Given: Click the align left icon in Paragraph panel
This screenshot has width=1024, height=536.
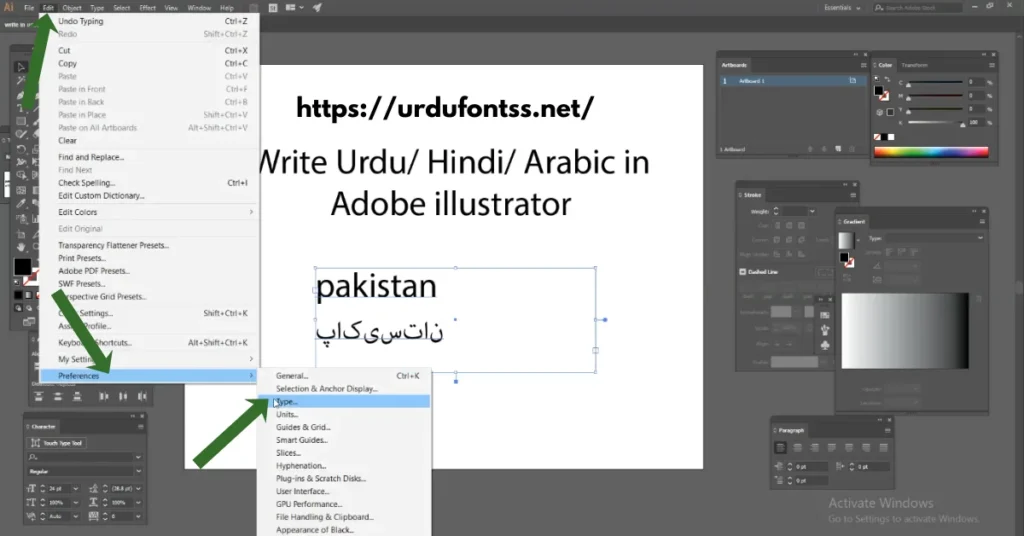Looking at the screenshot, I should pyautogui.click(x=780, y=448).
